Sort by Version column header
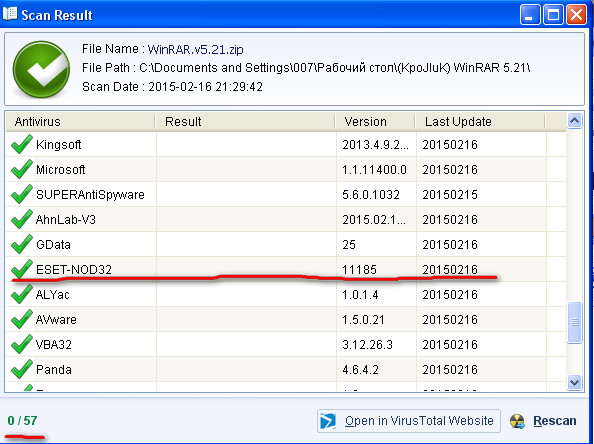The height and width of the screenshot is (444, 594). tap(375, 122)
